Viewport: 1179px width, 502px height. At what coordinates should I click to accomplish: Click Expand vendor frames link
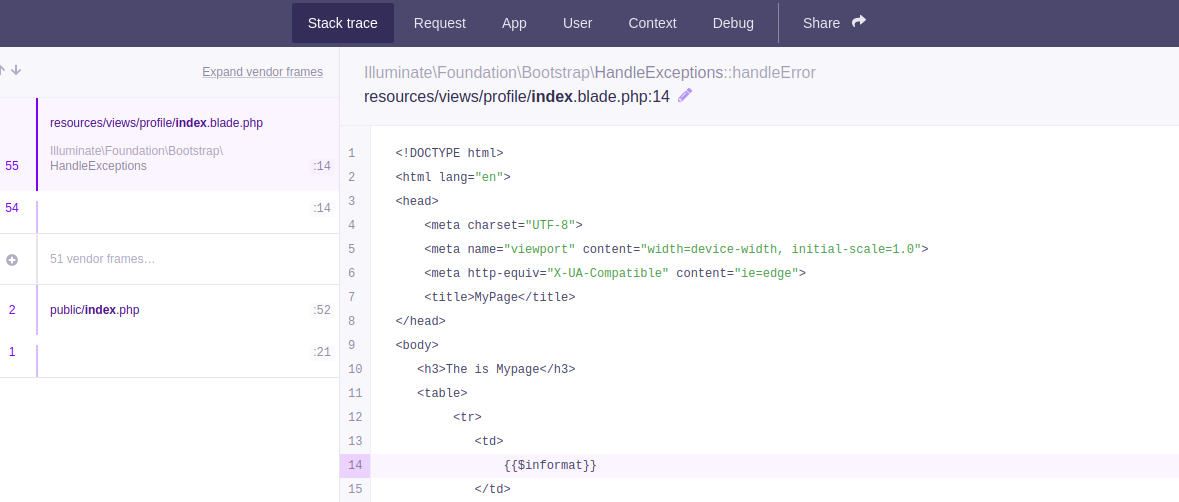(262, 72)
